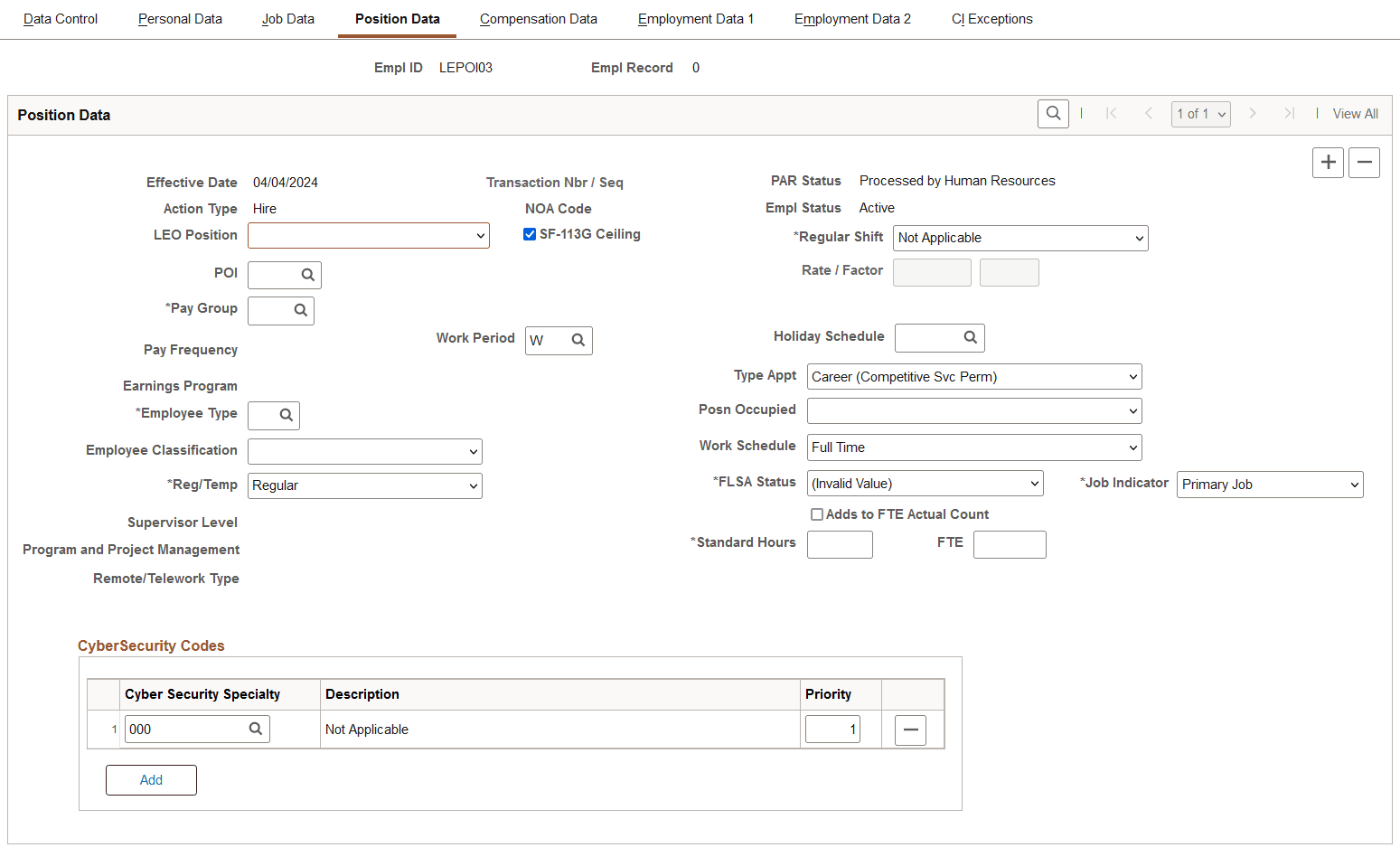Open the Job Data tab
The height and width of the screenshot is (857, 1400).
(287, 18)
